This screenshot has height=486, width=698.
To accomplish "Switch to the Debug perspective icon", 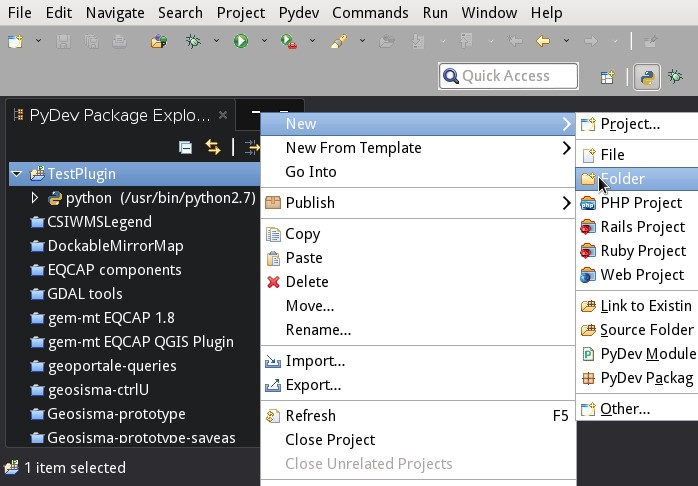I will [675, 77].
